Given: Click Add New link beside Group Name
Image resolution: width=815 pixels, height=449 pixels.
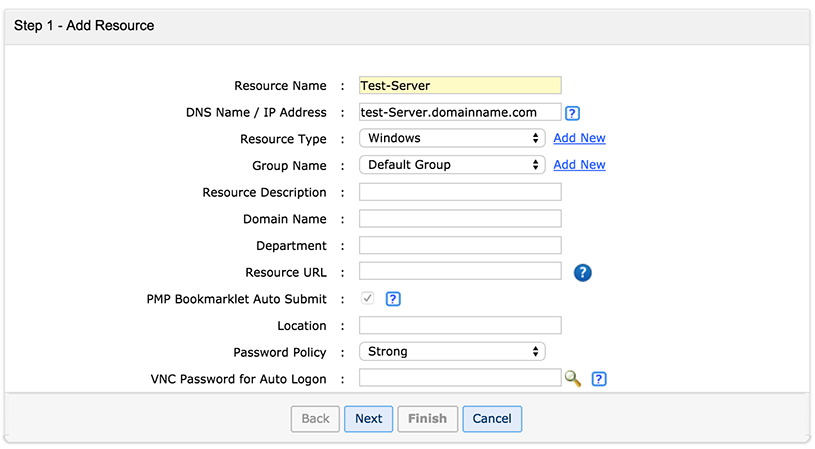Looking at the screenshot, I should 579,165.
